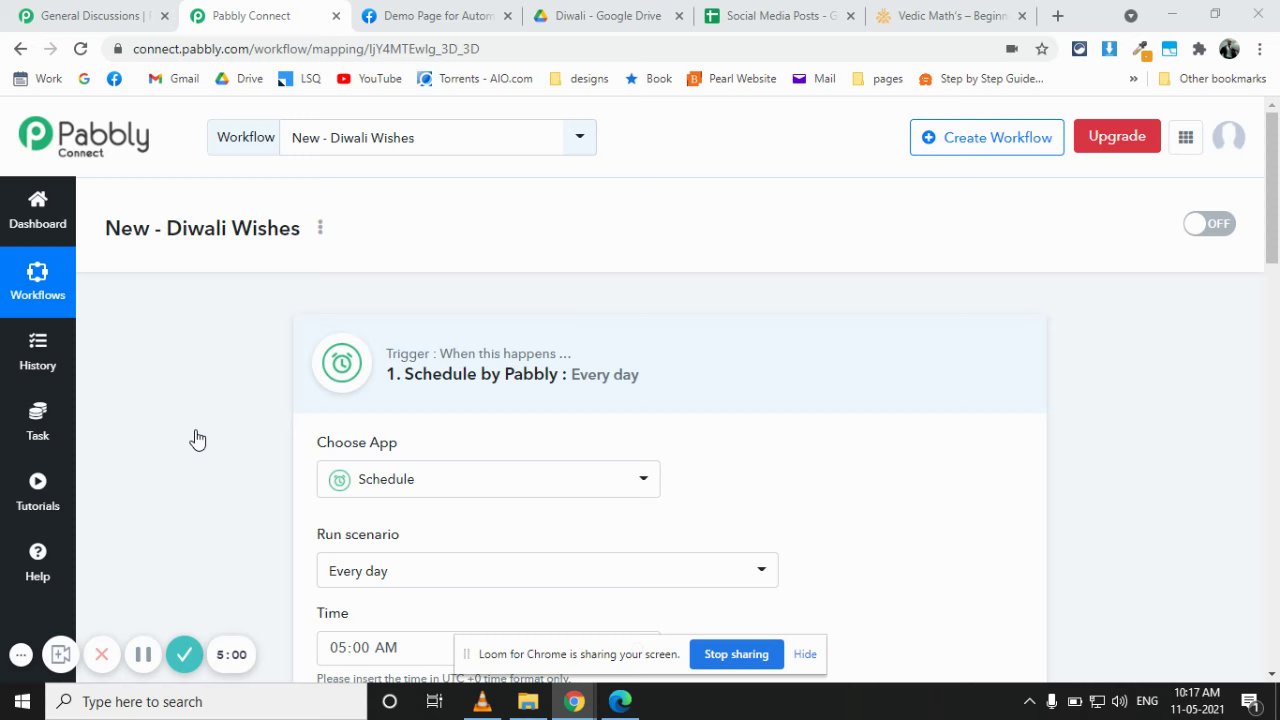Click Create Workflow button

click(x=987, y=137)
